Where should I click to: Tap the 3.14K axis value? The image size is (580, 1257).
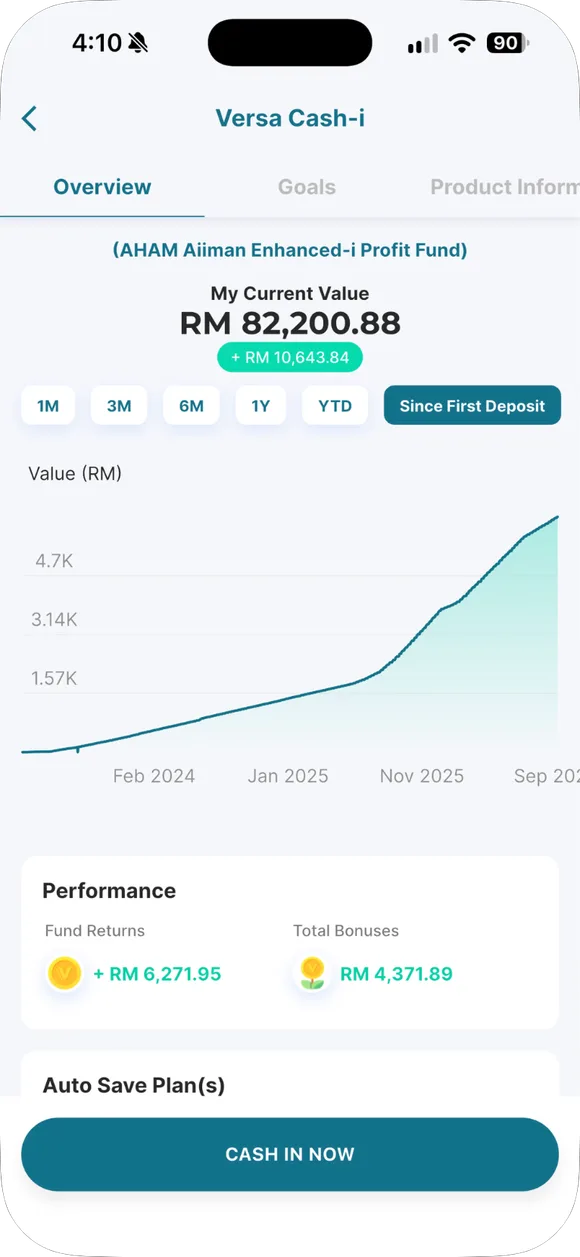[54, 620]
